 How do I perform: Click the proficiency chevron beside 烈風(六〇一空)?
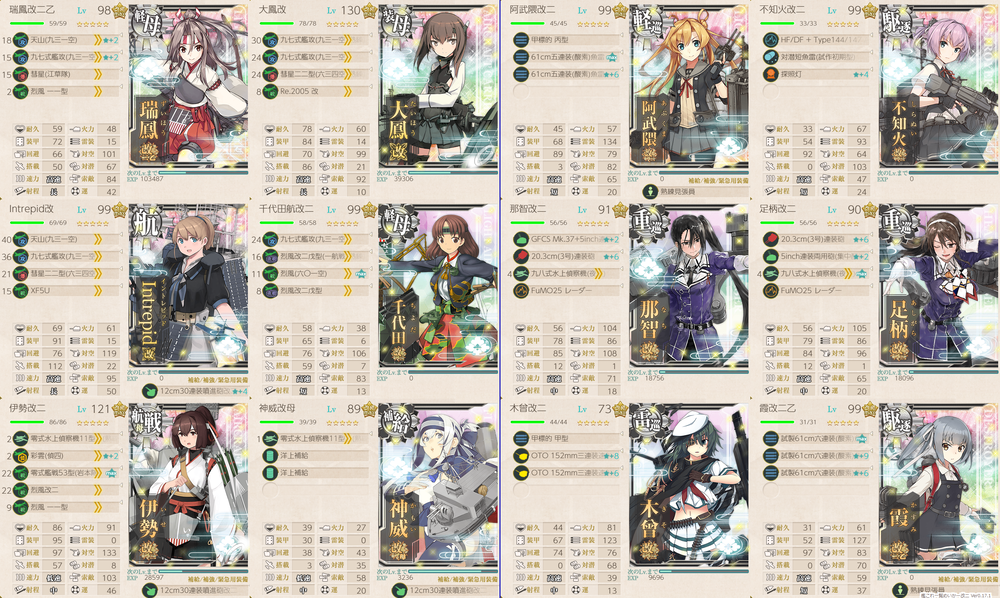coord(348,273)
